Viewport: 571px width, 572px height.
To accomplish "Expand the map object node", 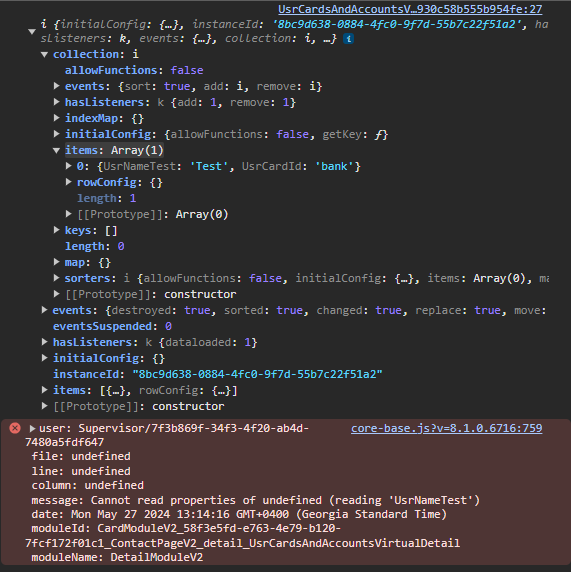I will click(57, 262).
